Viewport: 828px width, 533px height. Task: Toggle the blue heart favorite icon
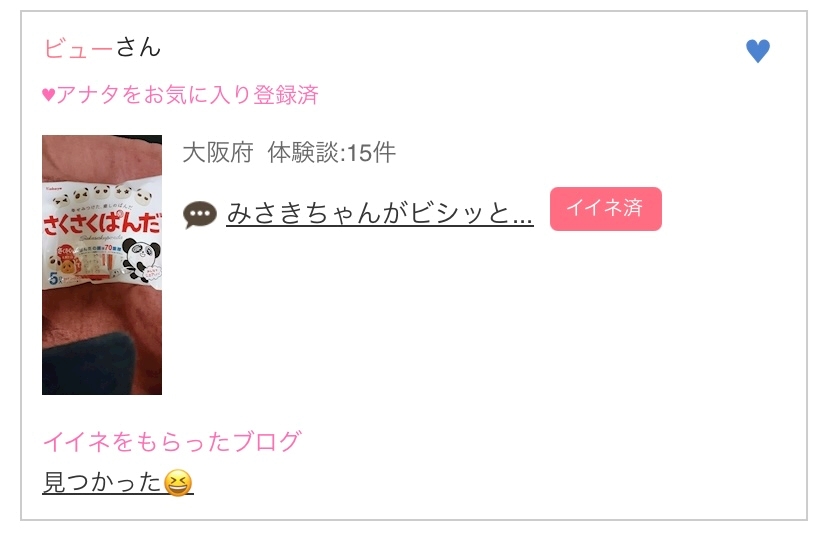[758, 51]
